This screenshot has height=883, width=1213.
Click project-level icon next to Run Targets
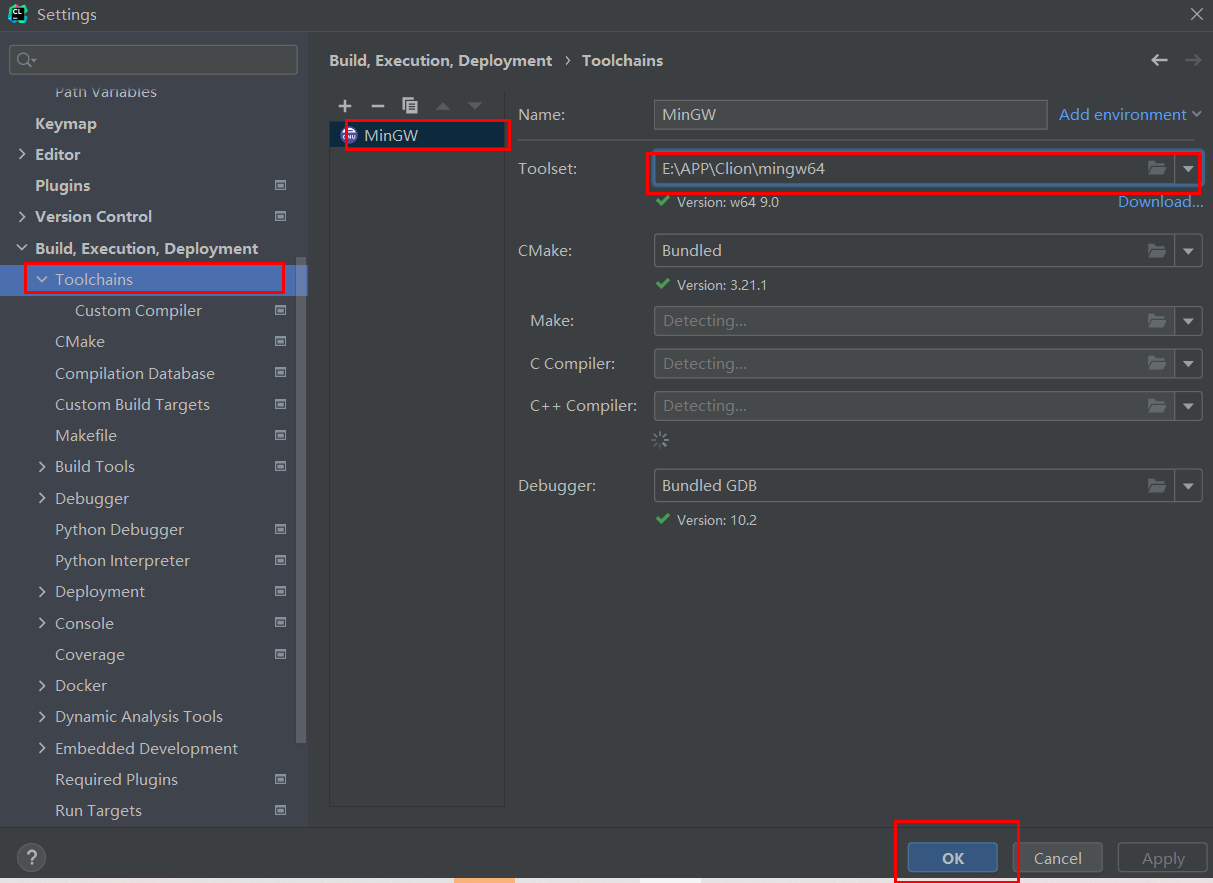[281, 810]
